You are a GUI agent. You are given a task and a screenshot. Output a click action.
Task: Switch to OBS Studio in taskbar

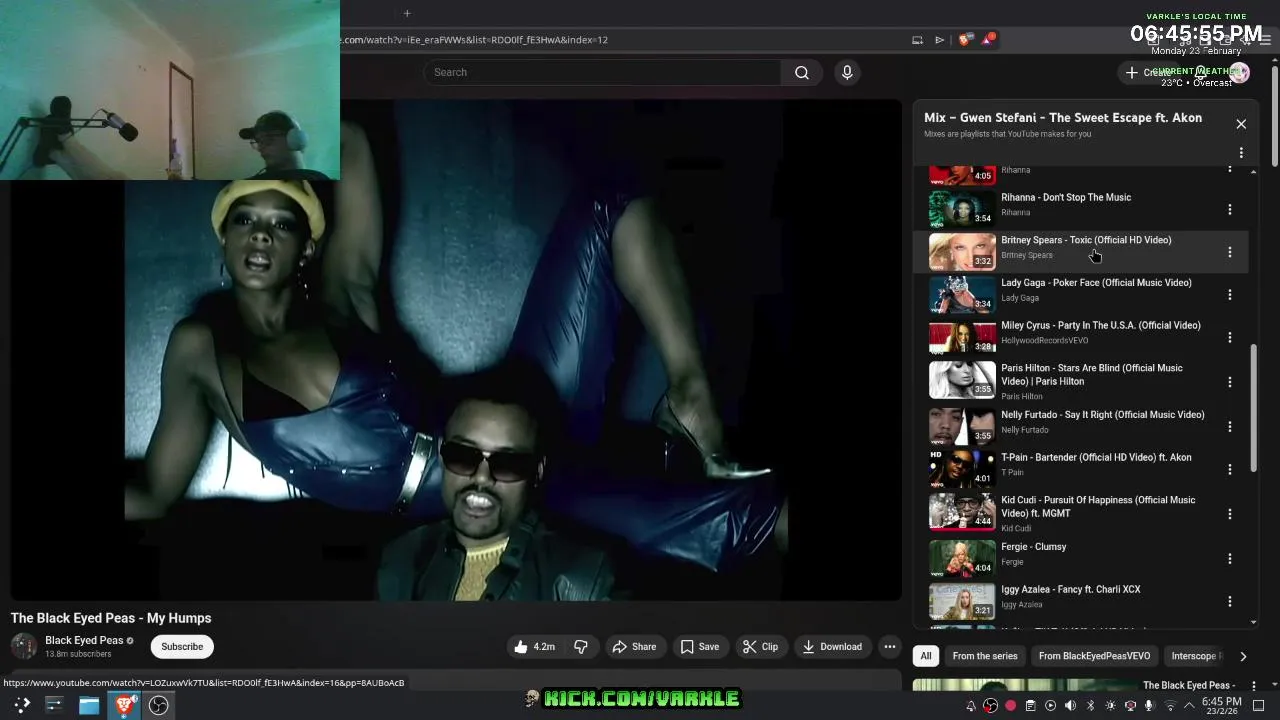pos(158,705)
